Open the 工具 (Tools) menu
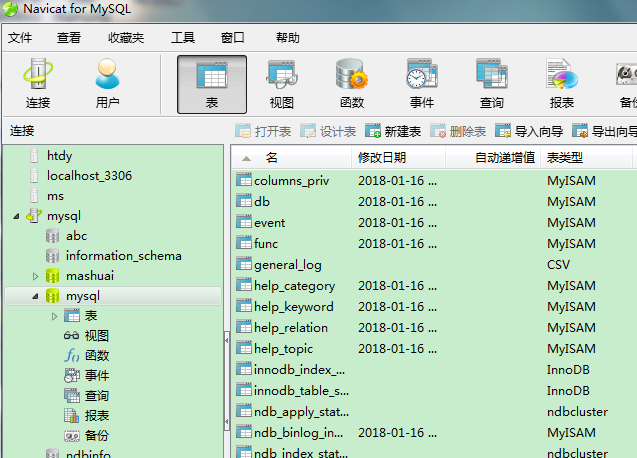The width and height of the screenshot is (637, 458). [183, 38]
